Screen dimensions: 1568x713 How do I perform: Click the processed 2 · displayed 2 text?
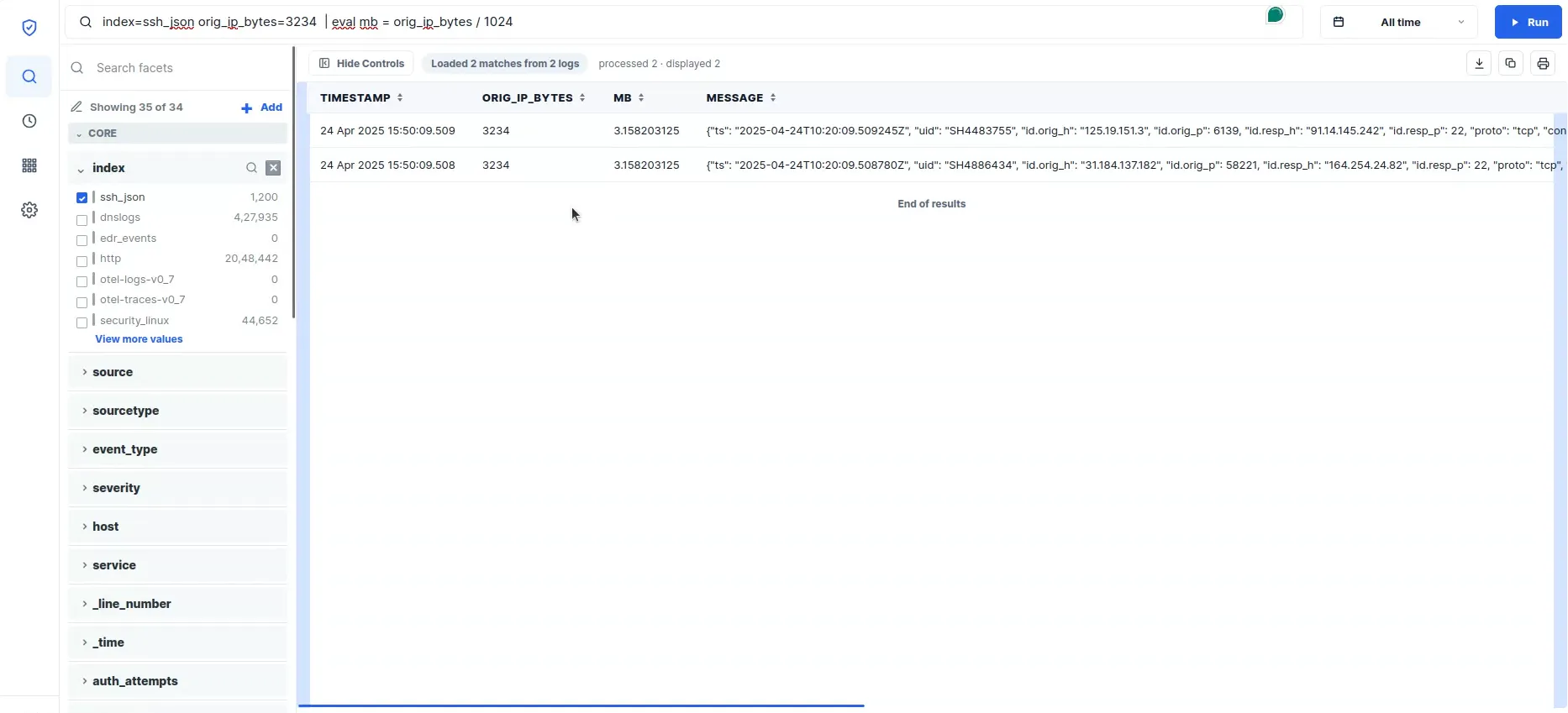point(659,64)
